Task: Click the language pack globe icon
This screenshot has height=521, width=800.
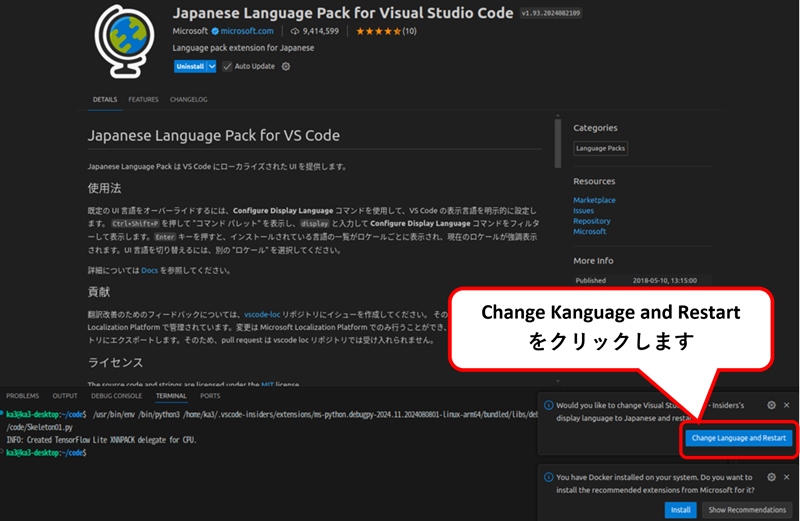Action: (x=125, y=41)
